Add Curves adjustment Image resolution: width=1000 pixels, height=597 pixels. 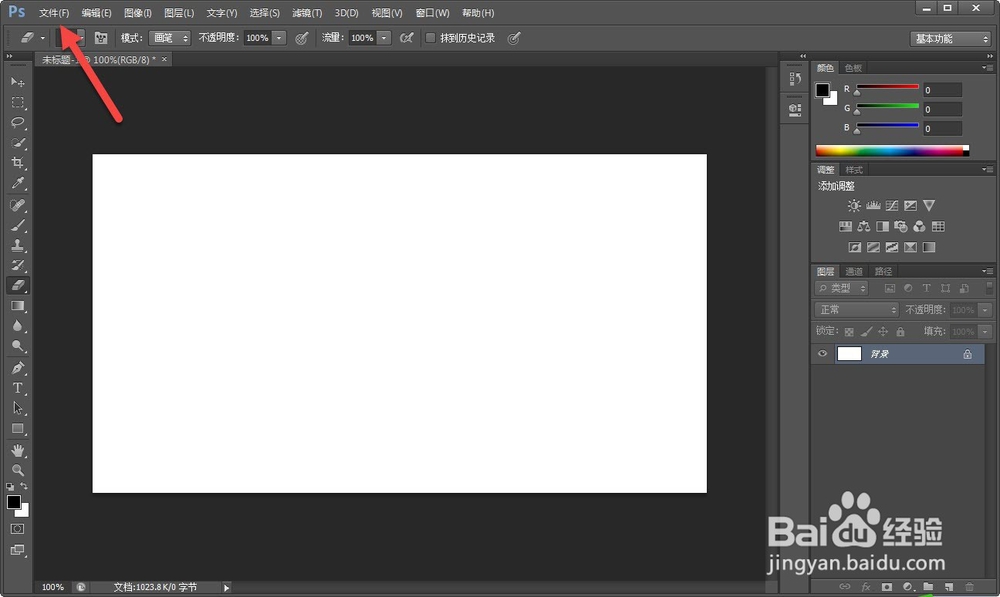(892, 205)
